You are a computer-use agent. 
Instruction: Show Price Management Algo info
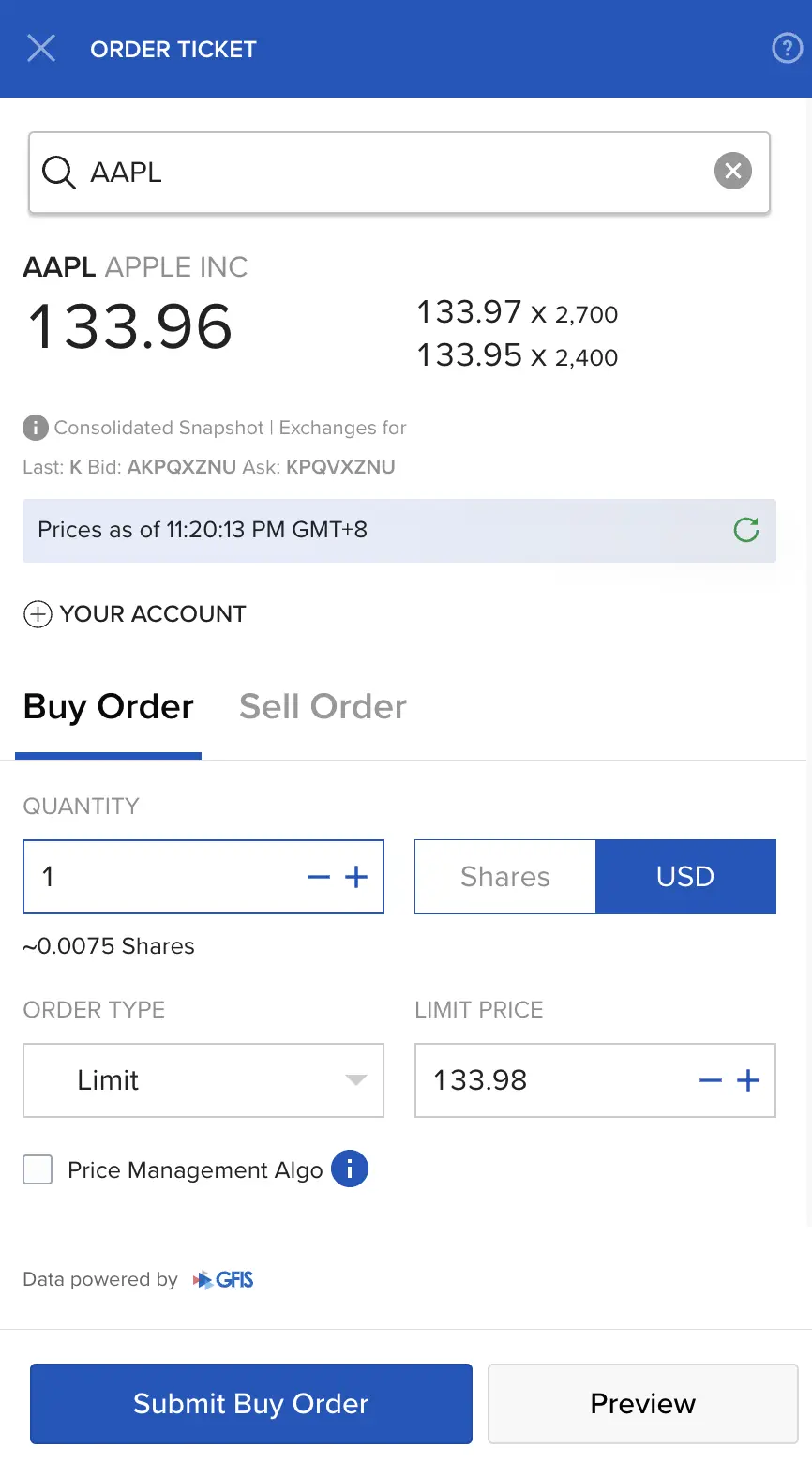[350, 1169]
